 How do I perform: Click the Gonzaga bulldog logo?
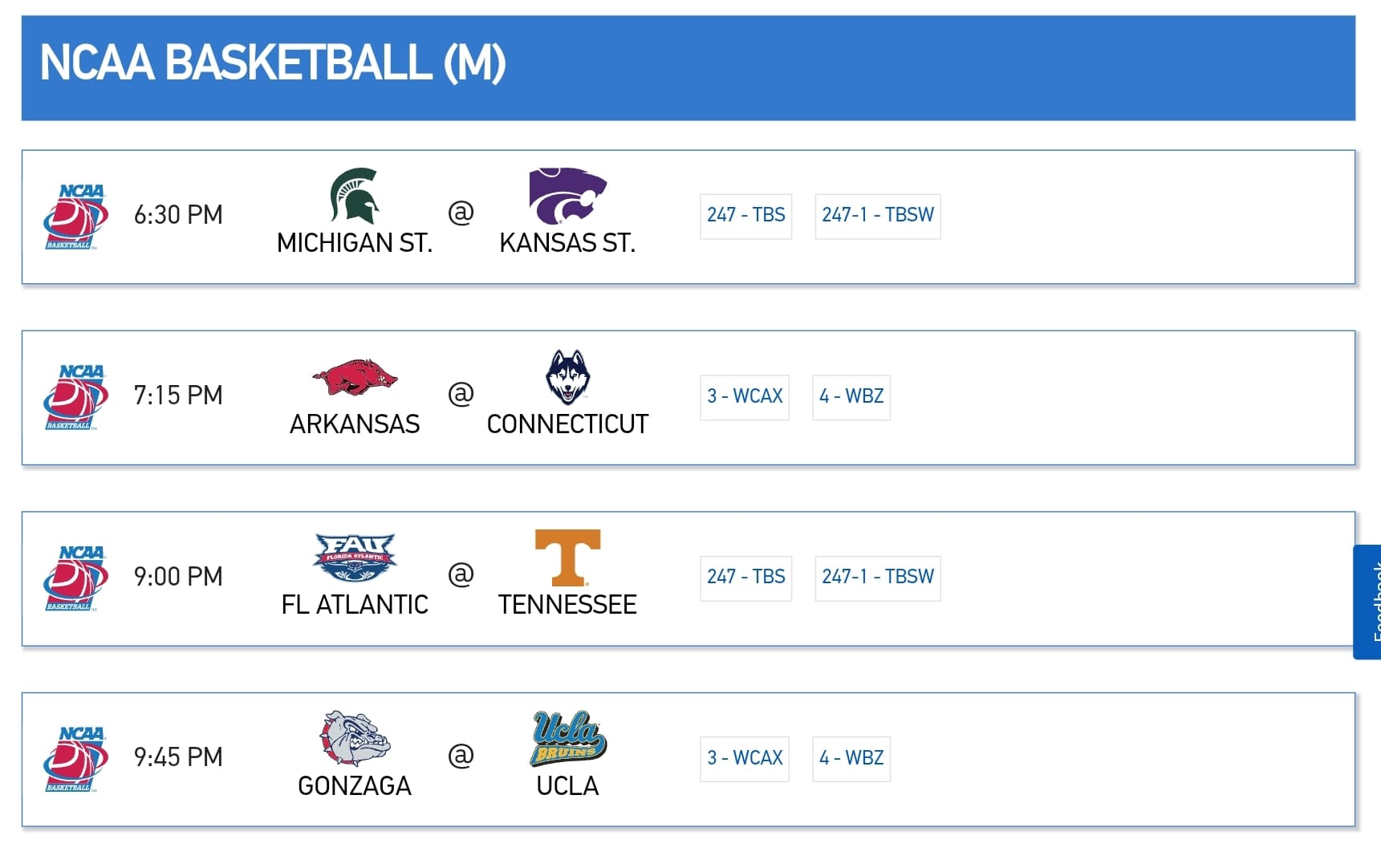(x=355, y=738)
